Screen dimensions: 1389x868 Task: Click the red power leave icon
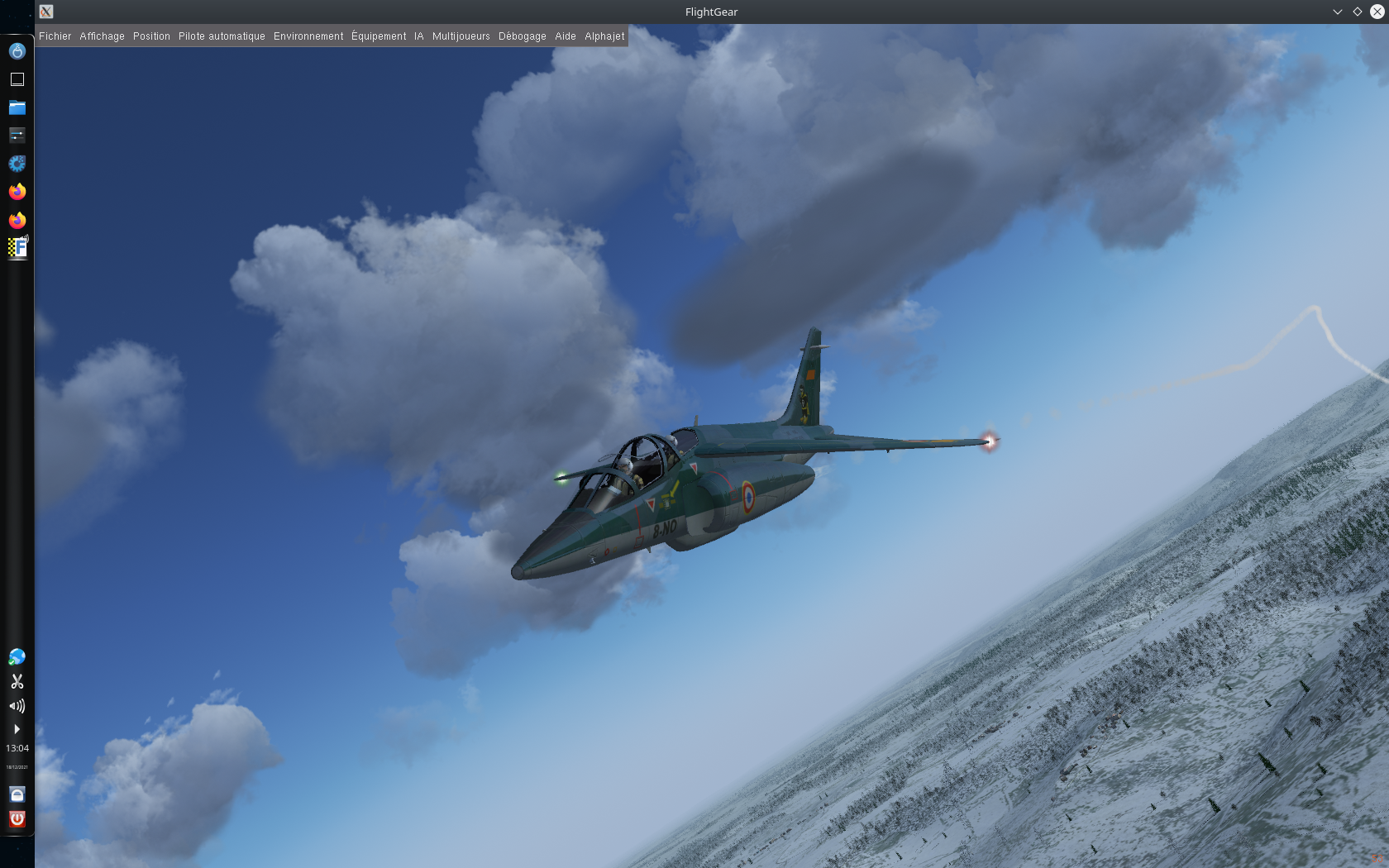[x=17, y=819]
